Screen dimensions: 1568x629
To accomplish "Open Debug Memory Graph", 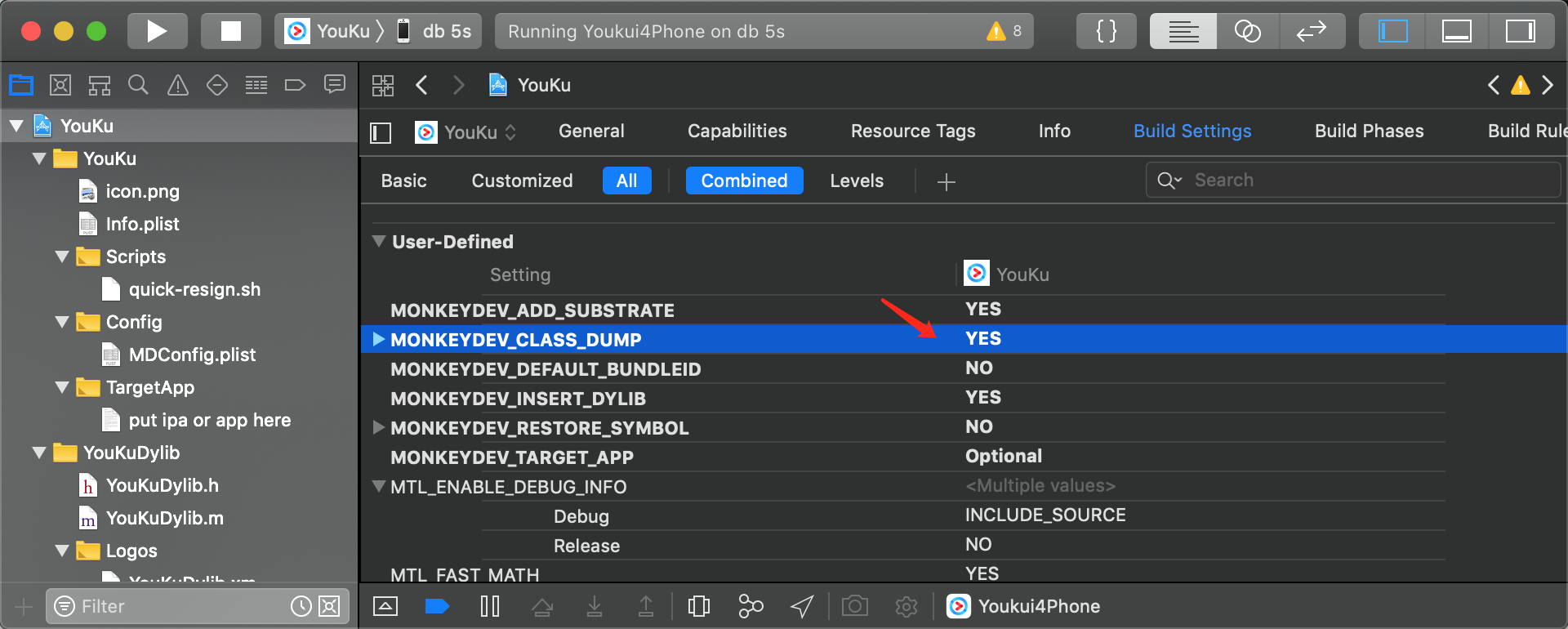I will (751, 606).
